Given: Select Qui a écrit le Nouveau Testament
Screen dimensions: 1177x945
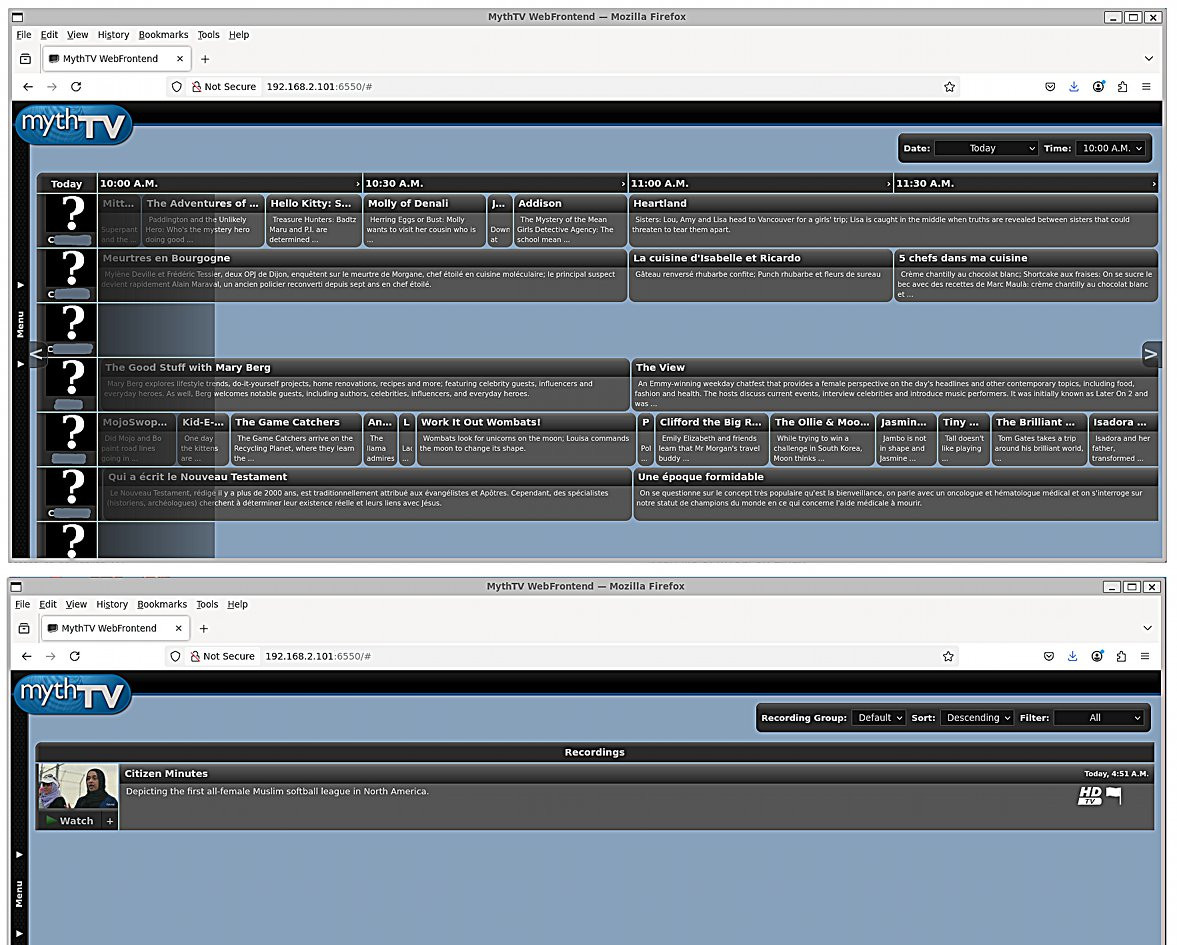Looking at the screenshot, I should coord(365,494).
